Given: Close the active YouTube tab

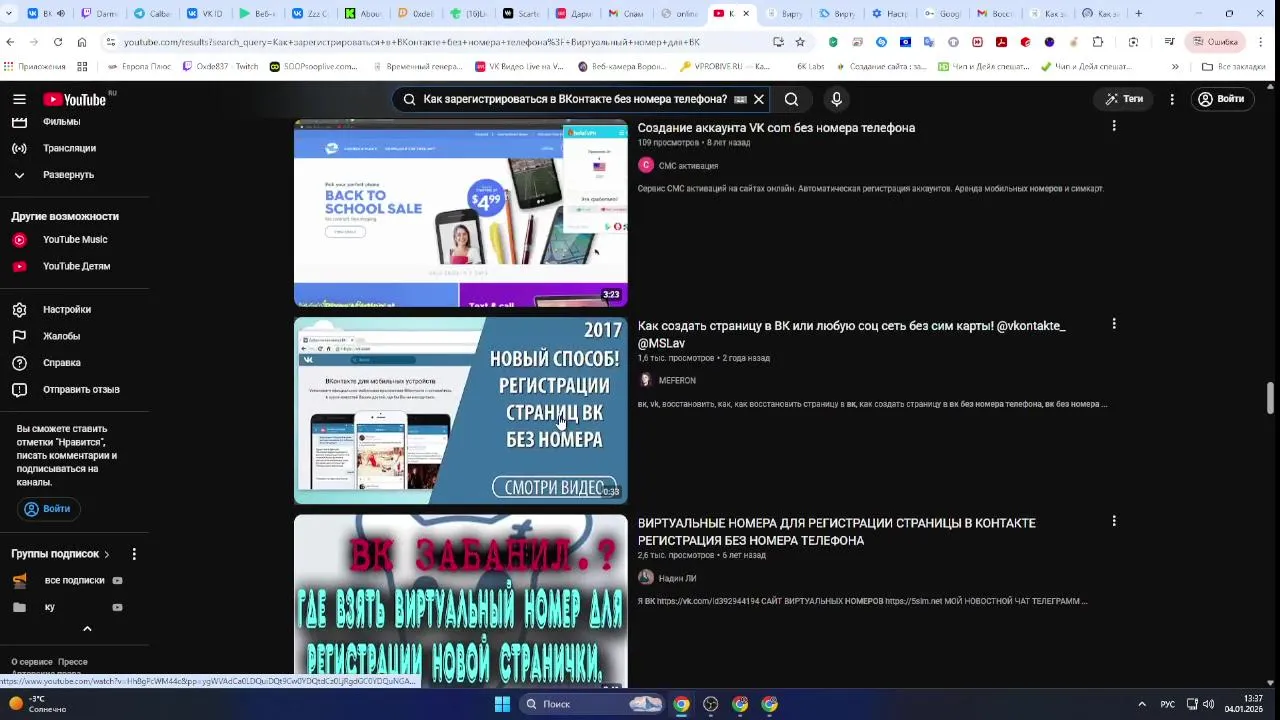Looking at the screenshot, I should click(745, 14).
